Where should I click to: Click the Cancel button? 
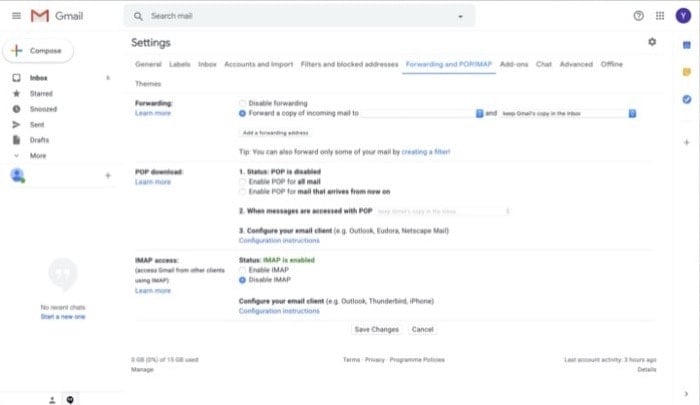click(x=422, y=330)
